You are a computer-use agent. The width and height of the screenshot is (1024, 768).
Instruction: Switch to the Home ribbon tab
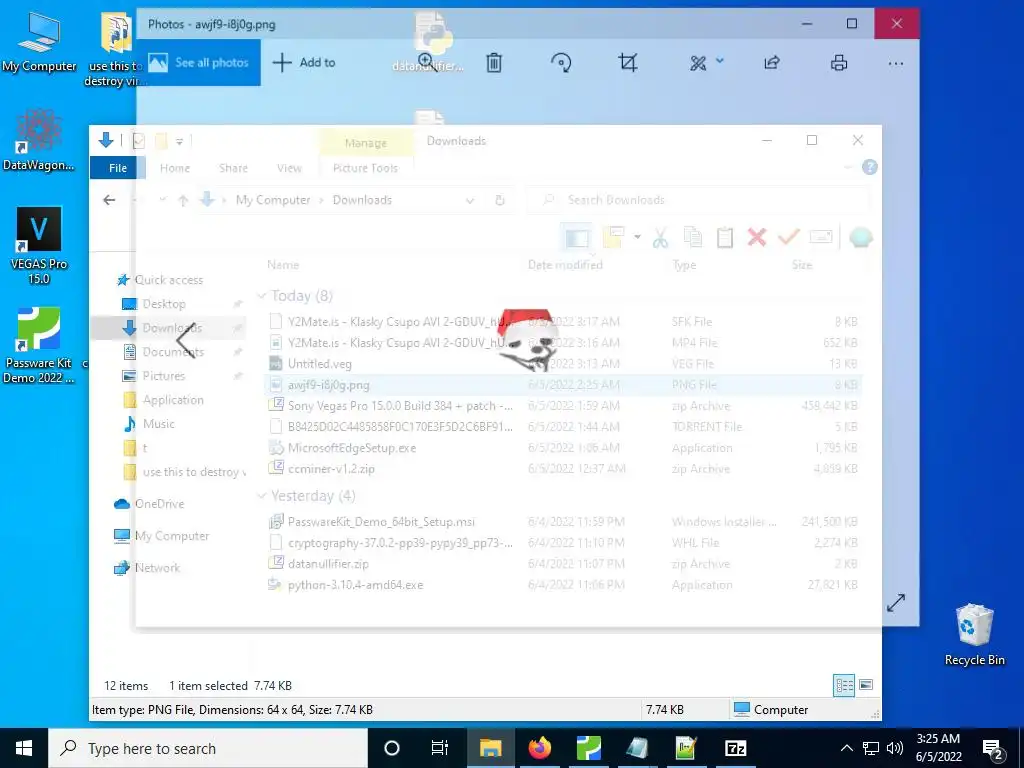pos(175,168)
